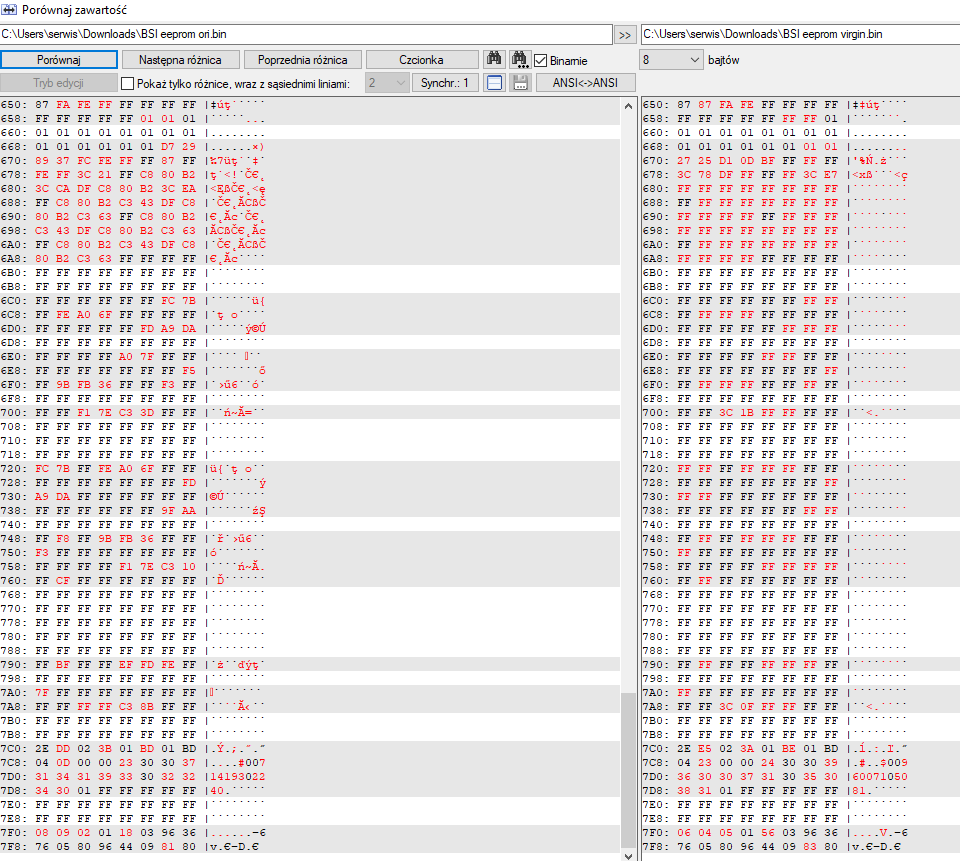Click the left pane scrollbar up arrow

point(628,106)
